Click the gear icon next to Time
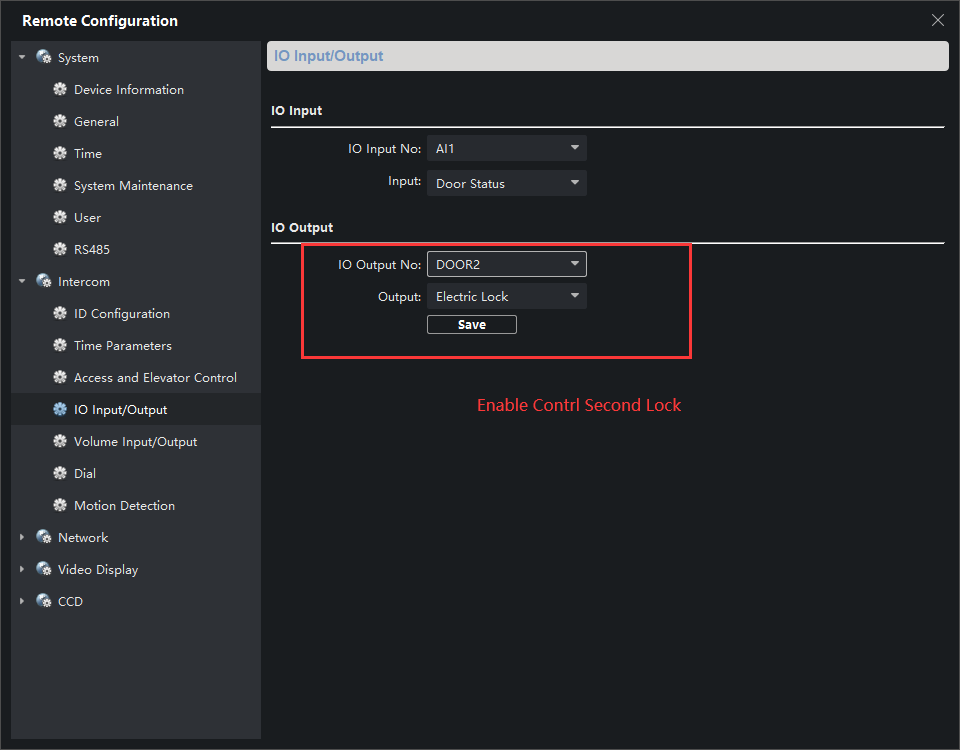Image resolution: width=960 pixels, height=750 pixels. pyautogui.click(x=60, y=153)
